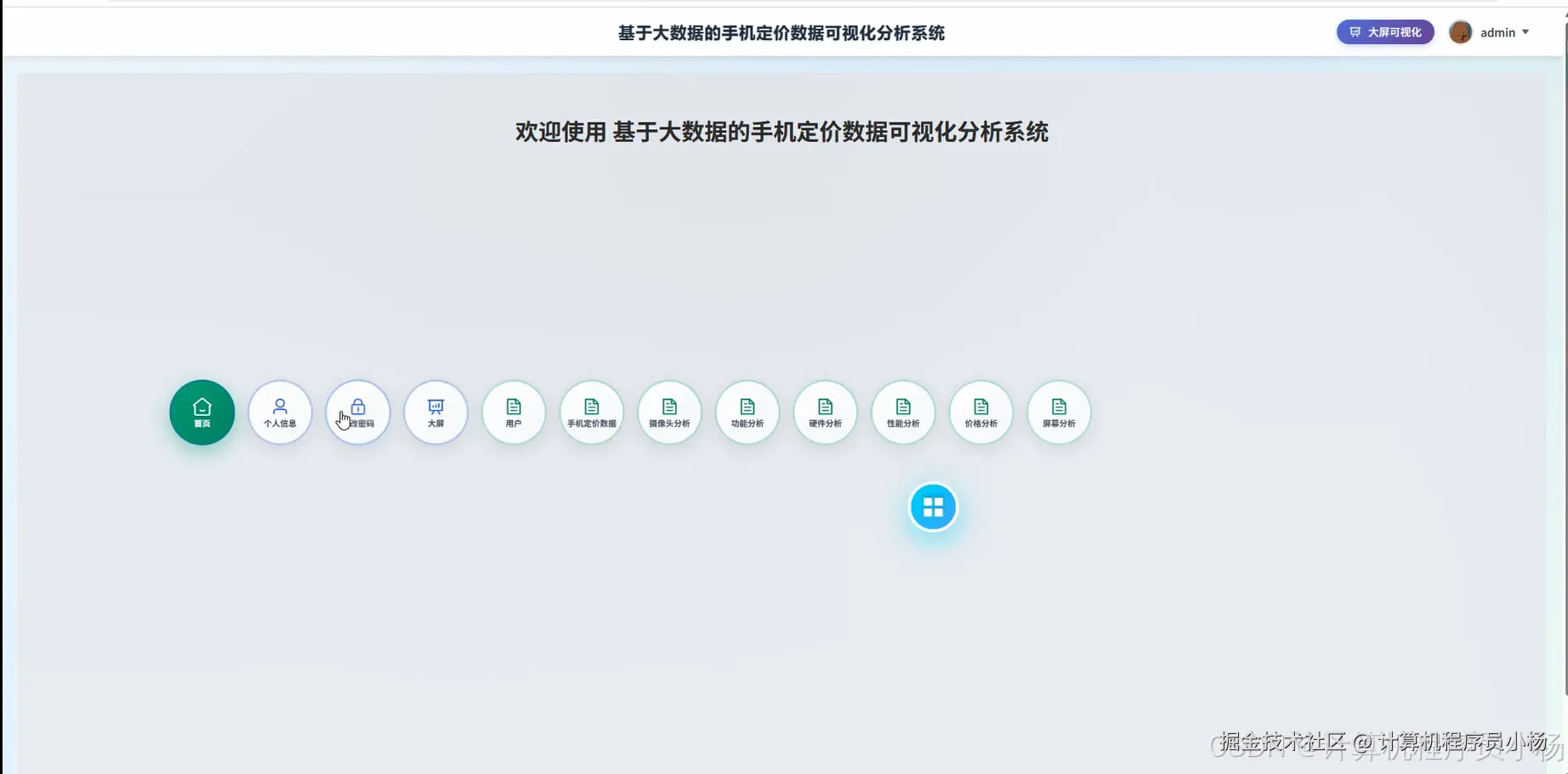Open the 屏幕分析 screen analysis icon

1058,413
